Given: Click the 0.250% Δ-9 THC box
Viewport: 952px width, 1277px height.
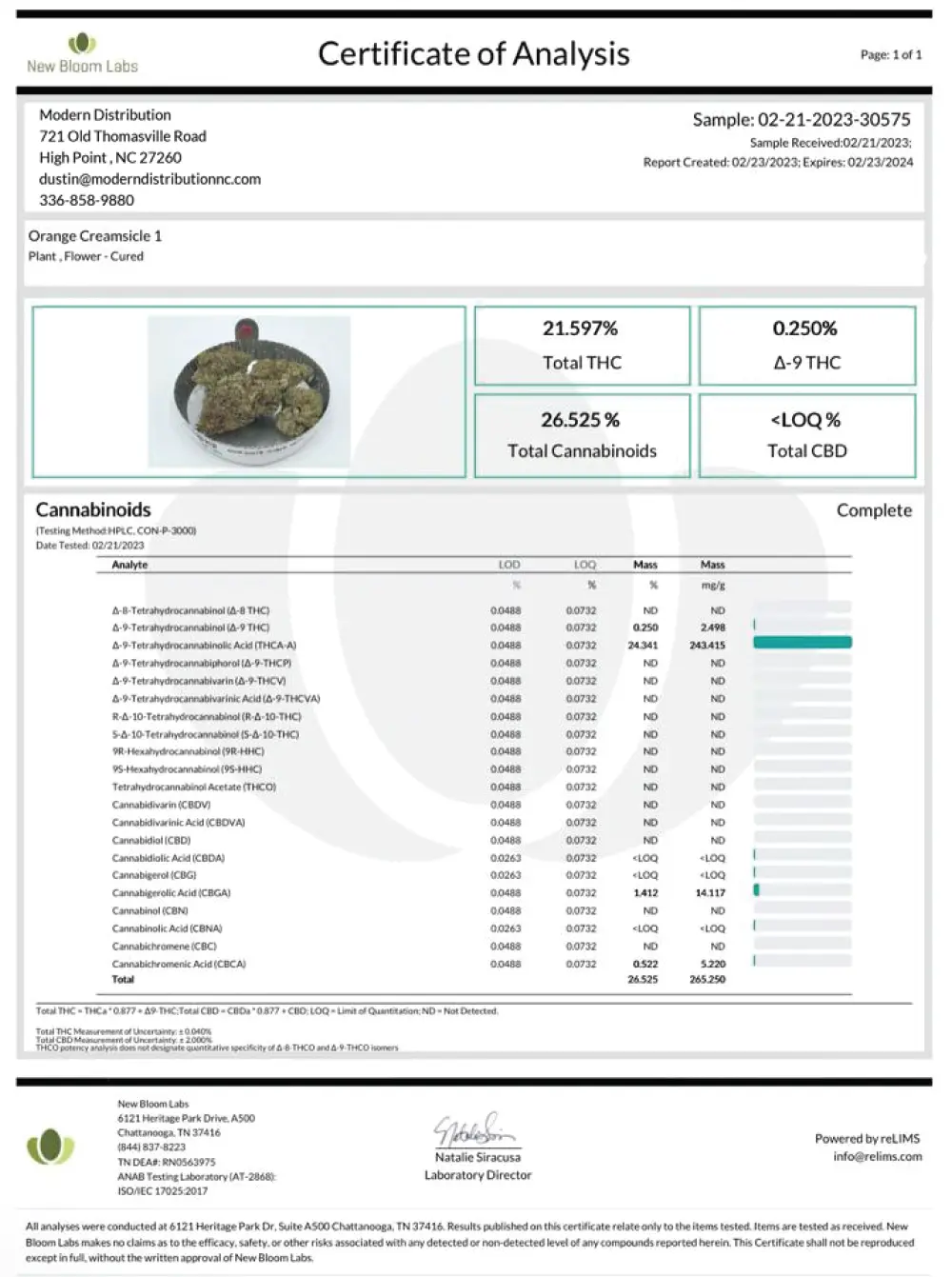Looking at the screenshot, I should coord(807,346).
